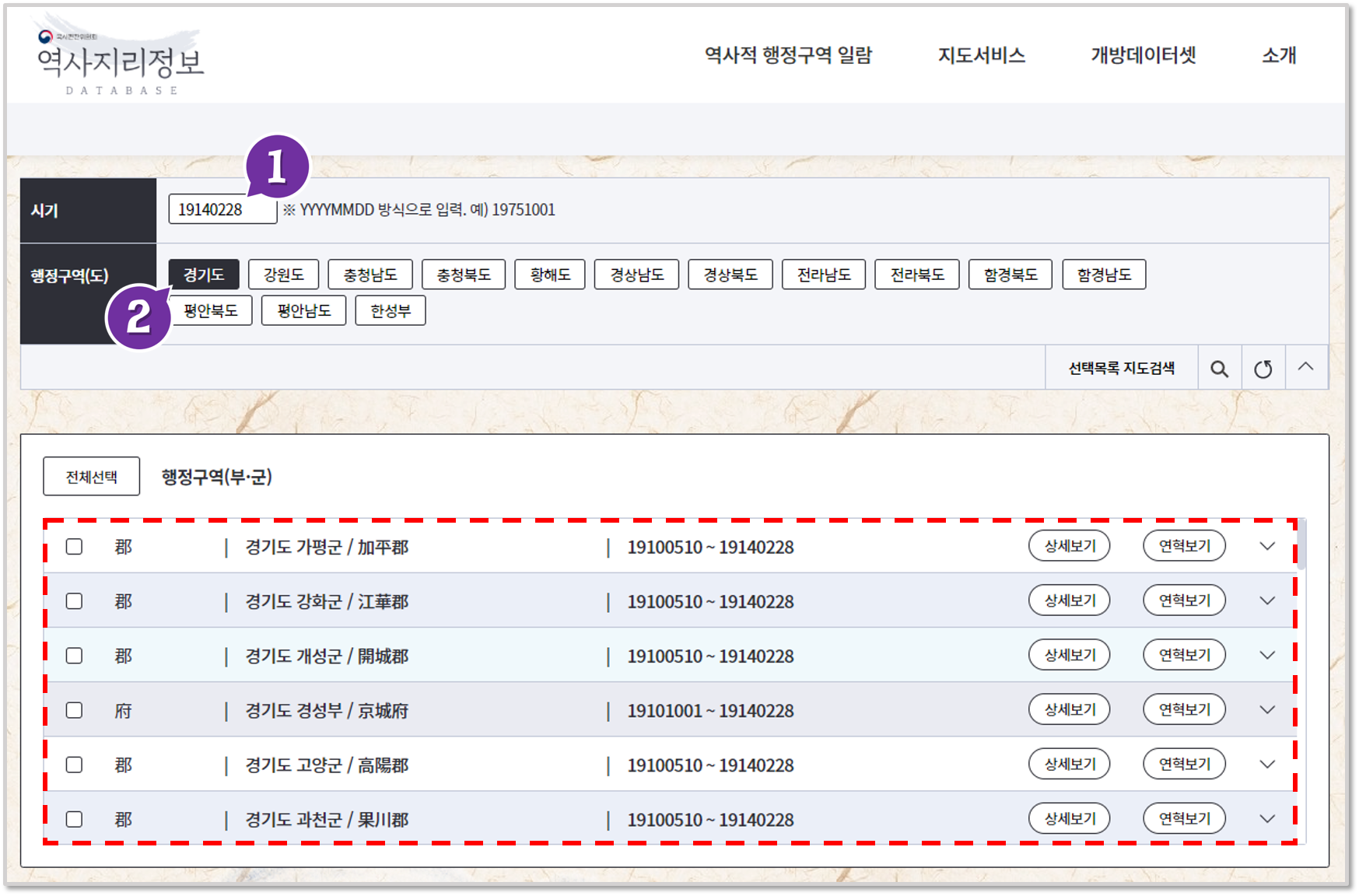Click the text 경기도 강화군 / 江華郡
Screen dimensions: 1359x896
(327, 602)
